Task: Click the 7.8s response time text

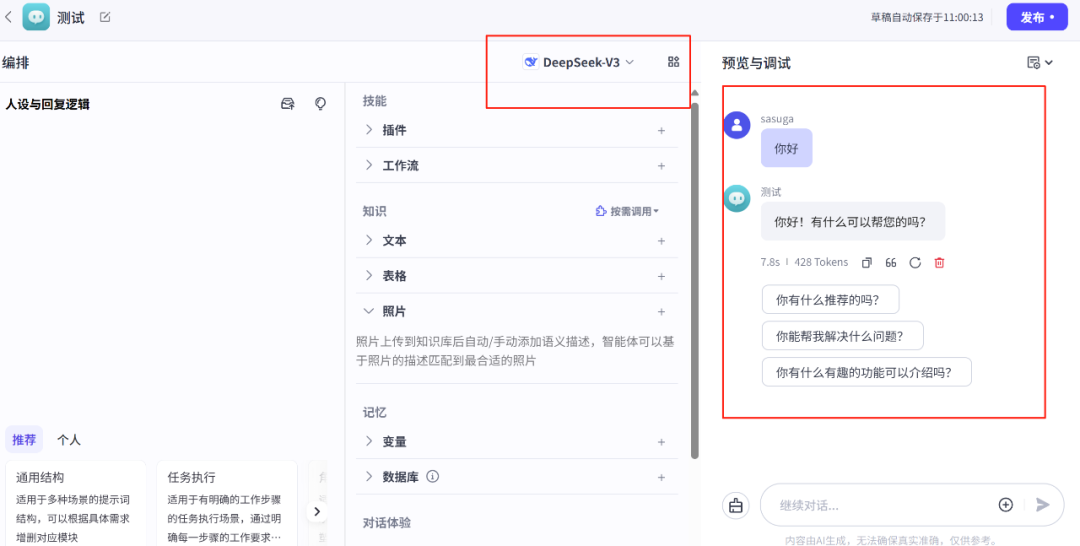Action: pos(770,262)
